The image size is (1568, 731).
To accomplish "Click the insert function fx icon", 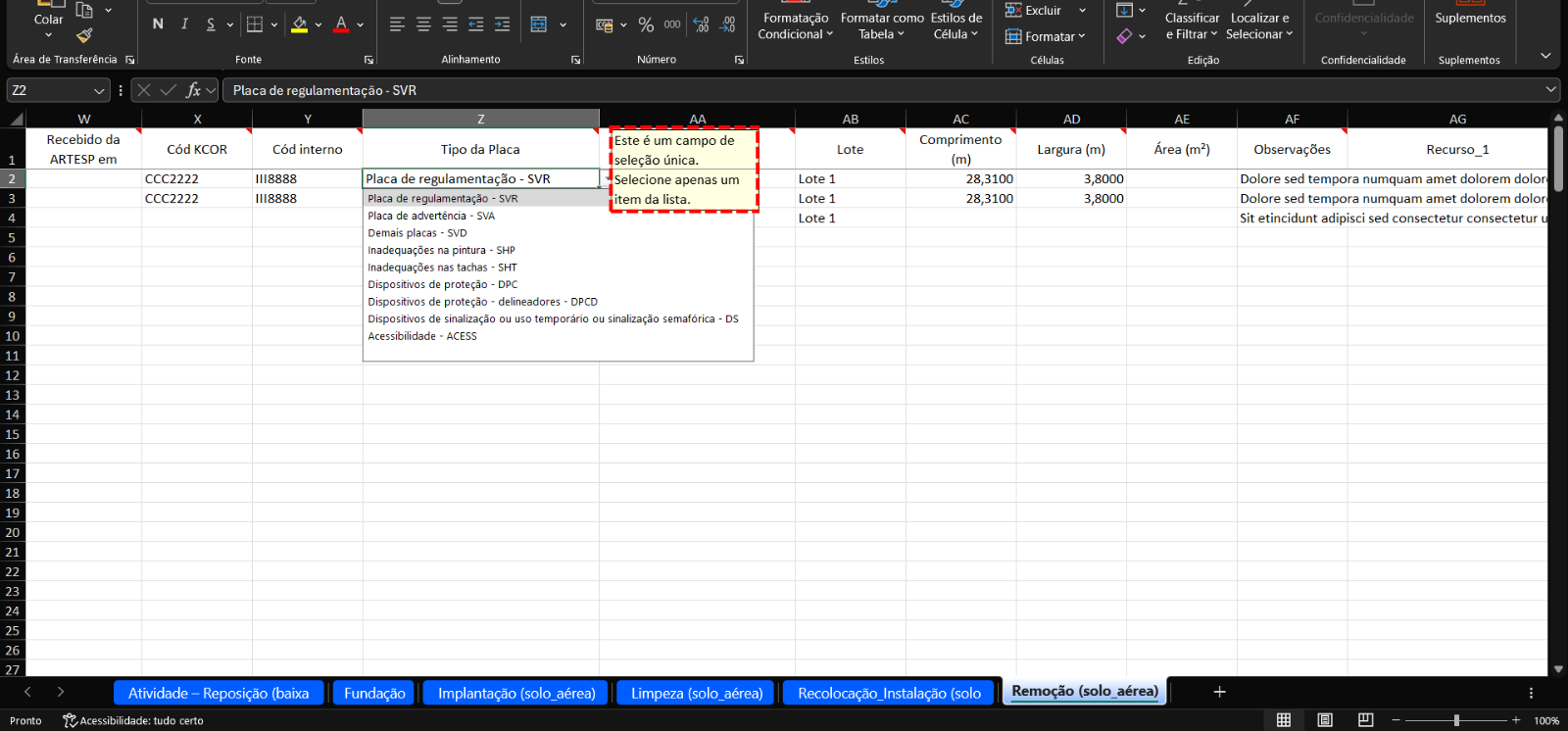I will pos(194,90).
